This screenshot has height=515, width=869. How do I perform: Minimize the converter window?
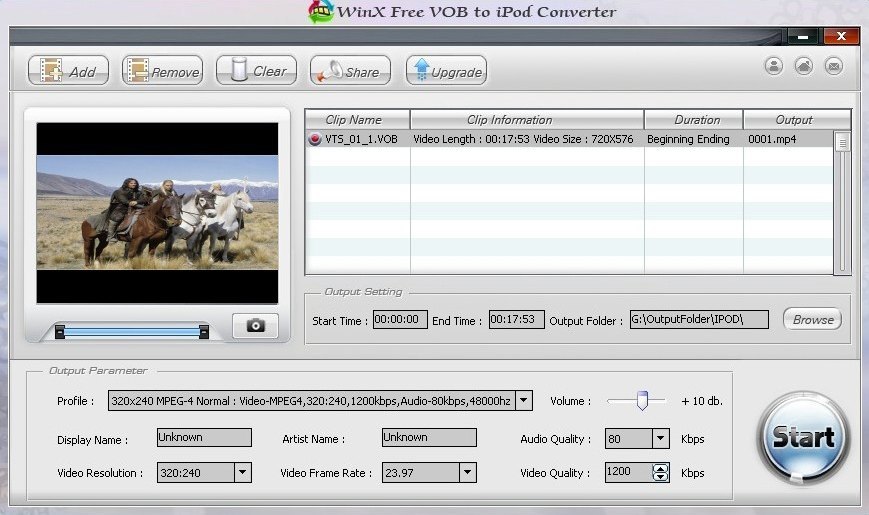(x=803, y=37)
